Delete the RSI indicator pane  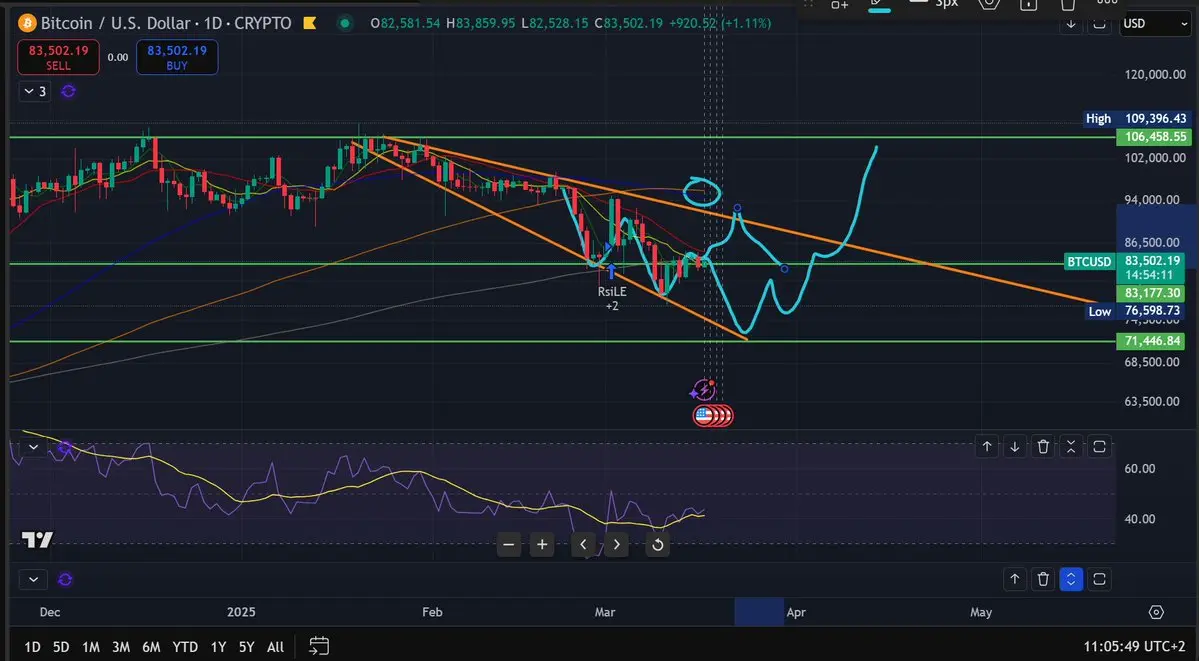pyautogui.click(x=1043, y=447)
